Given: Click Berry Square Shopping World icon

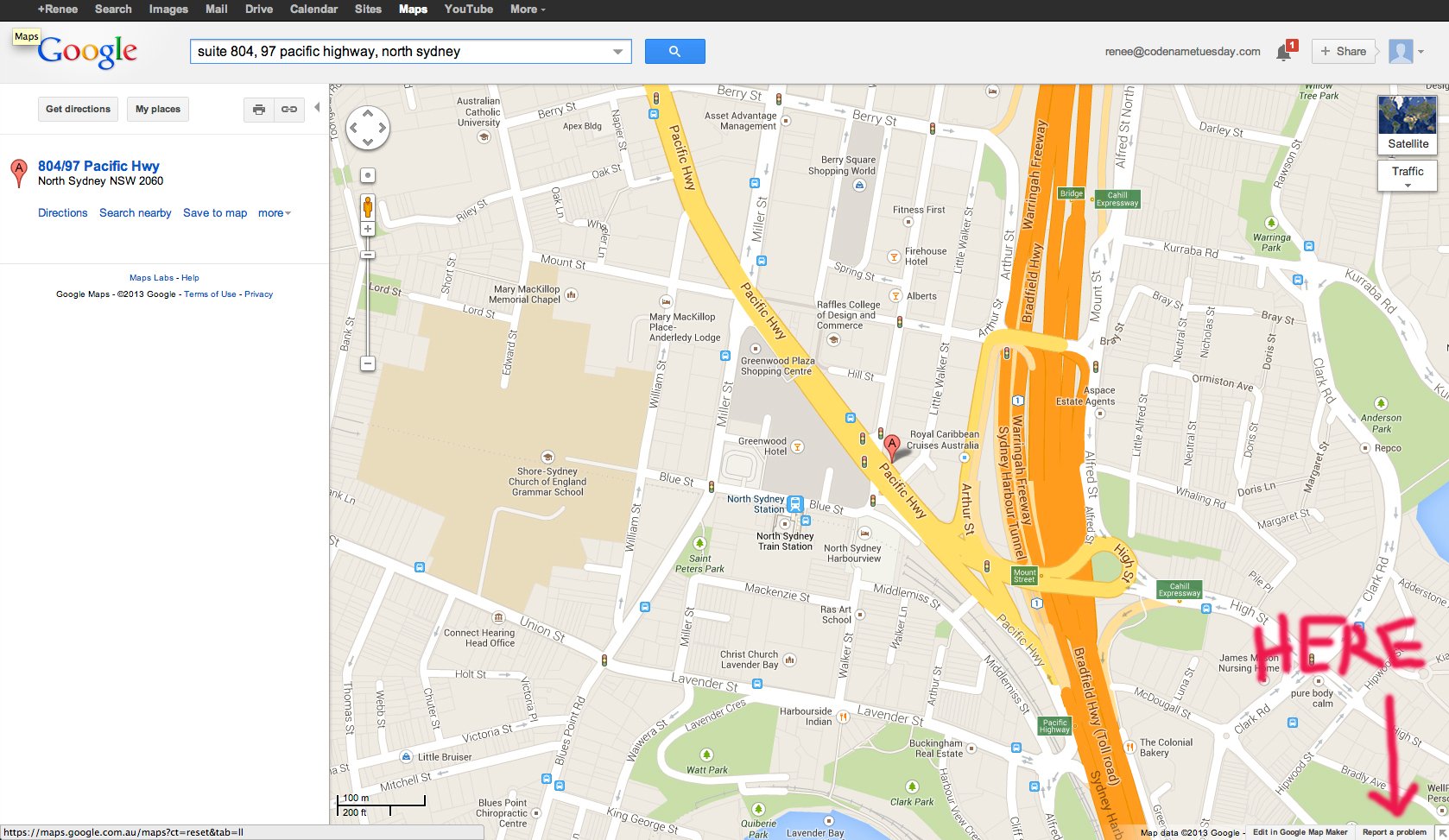Looking at the screenshot, I should point(859,185).
